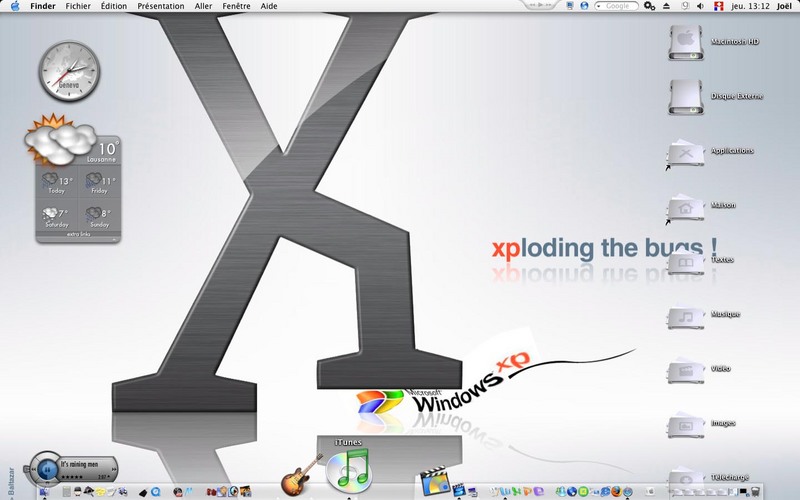Click the jeu. 13:12 clock in menu bar

tap(751, 6)
